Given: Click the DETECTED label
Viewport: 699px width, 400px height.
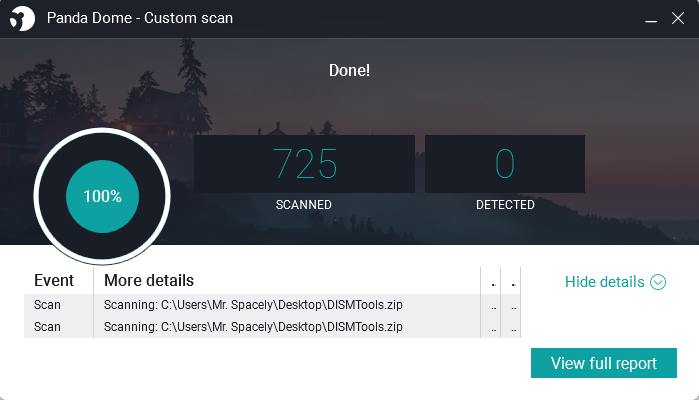Looking at the screenshot, I should coord(505,205).
